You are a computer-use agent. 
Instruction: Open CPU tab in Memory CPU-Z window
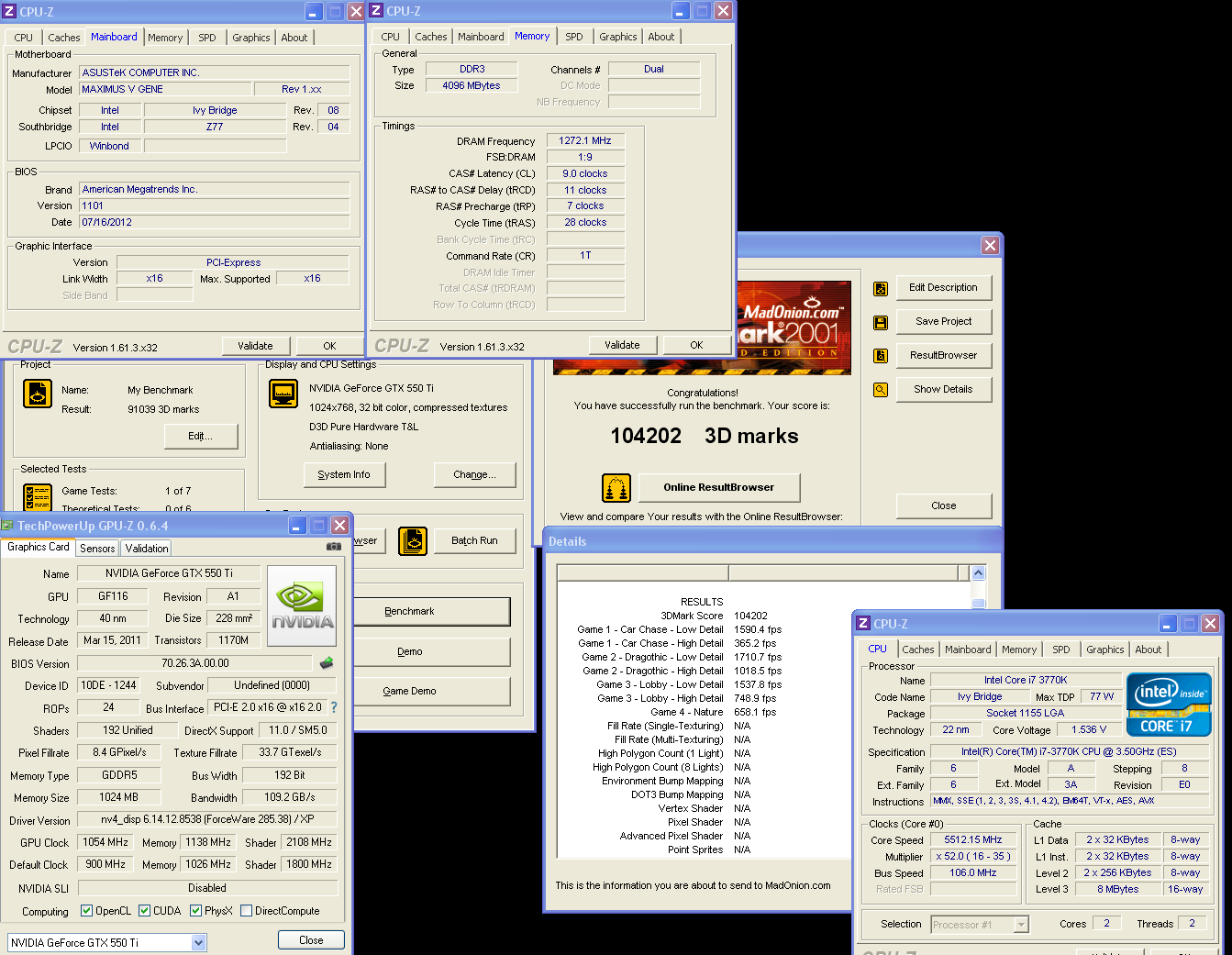pyautogui.click(x=391, y=37)
